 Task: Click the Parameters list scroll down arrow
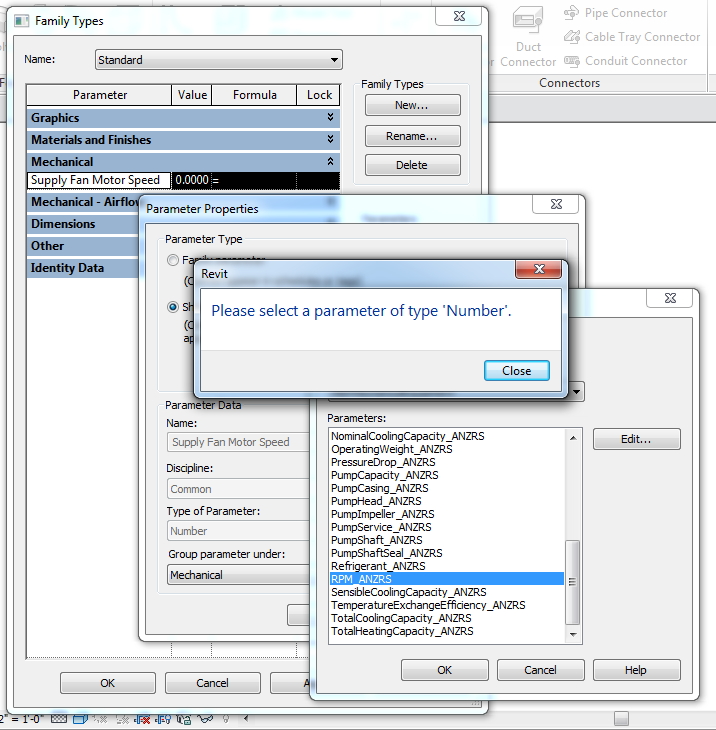(573, 635)
